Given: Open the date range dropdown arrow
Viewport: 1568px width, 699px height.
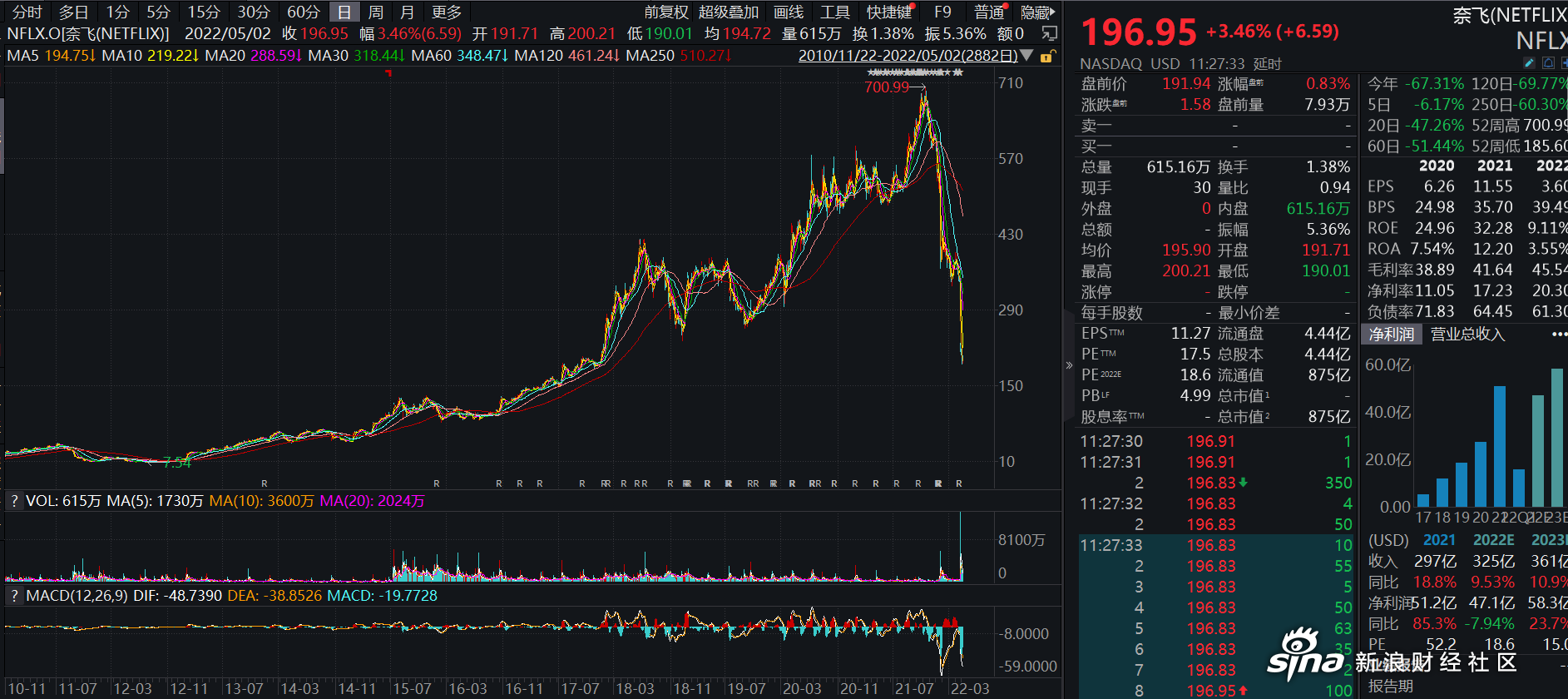Looking at the screenshot, I should pos(1027,56).
